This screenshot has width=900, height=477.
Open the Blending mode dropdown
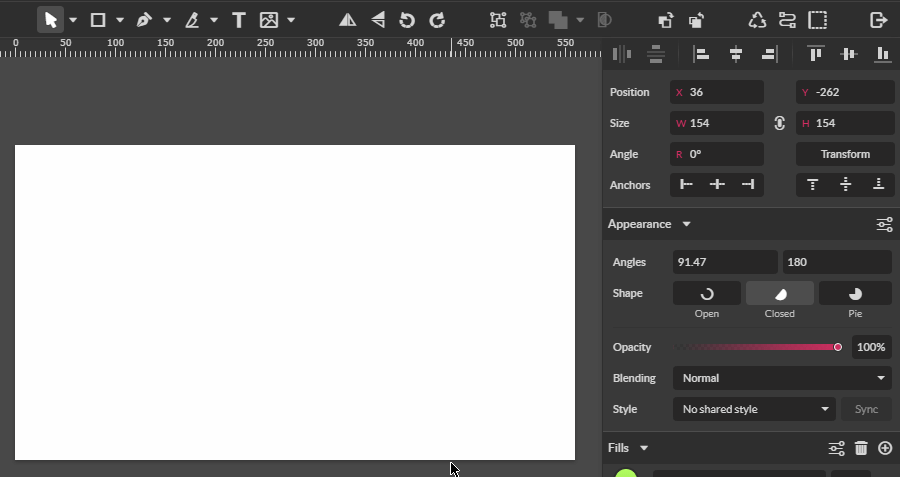click(x=782, y=378)
